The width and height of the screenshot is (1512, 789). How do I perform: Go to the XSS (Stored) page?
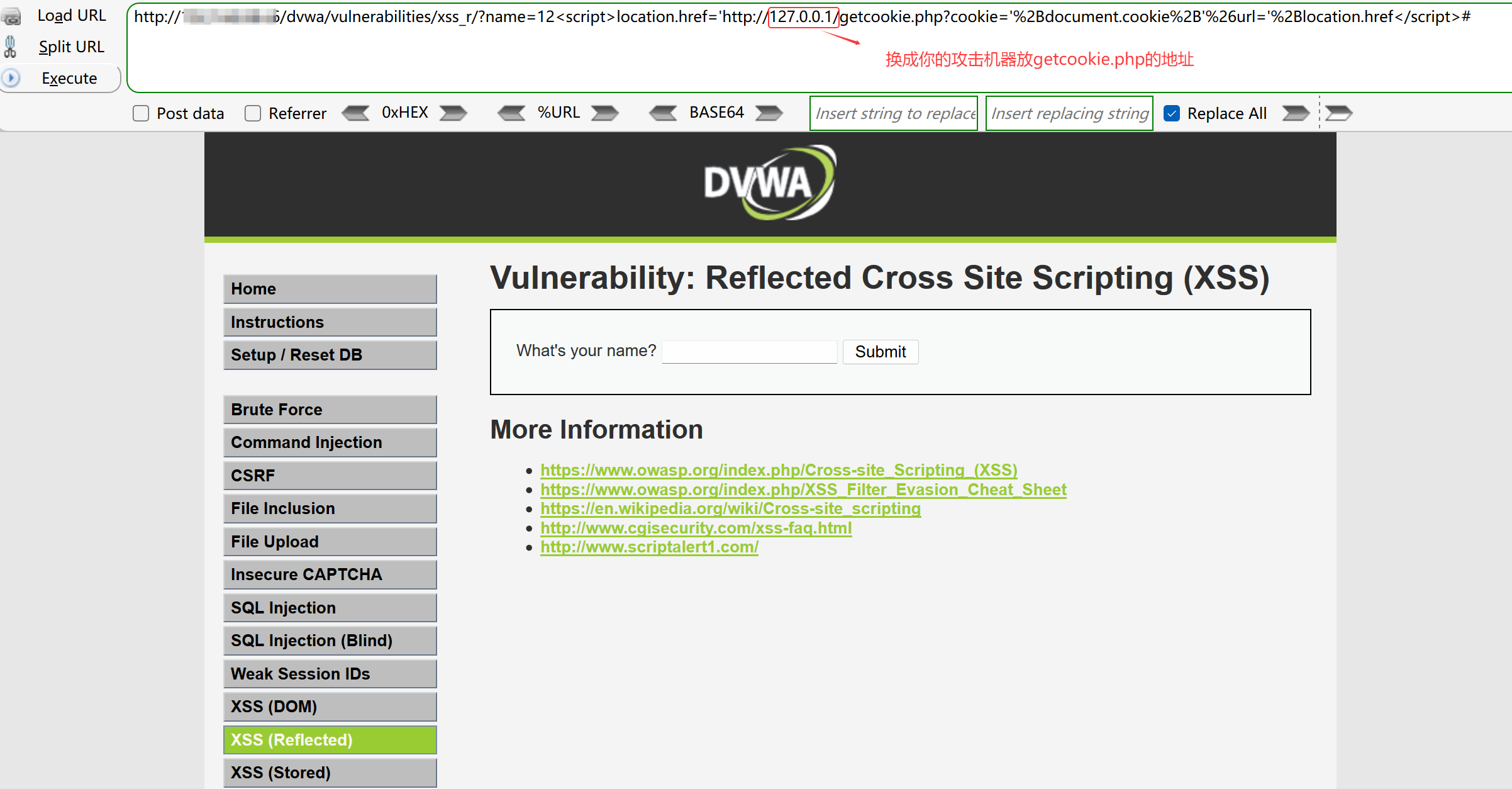(330, 773)
